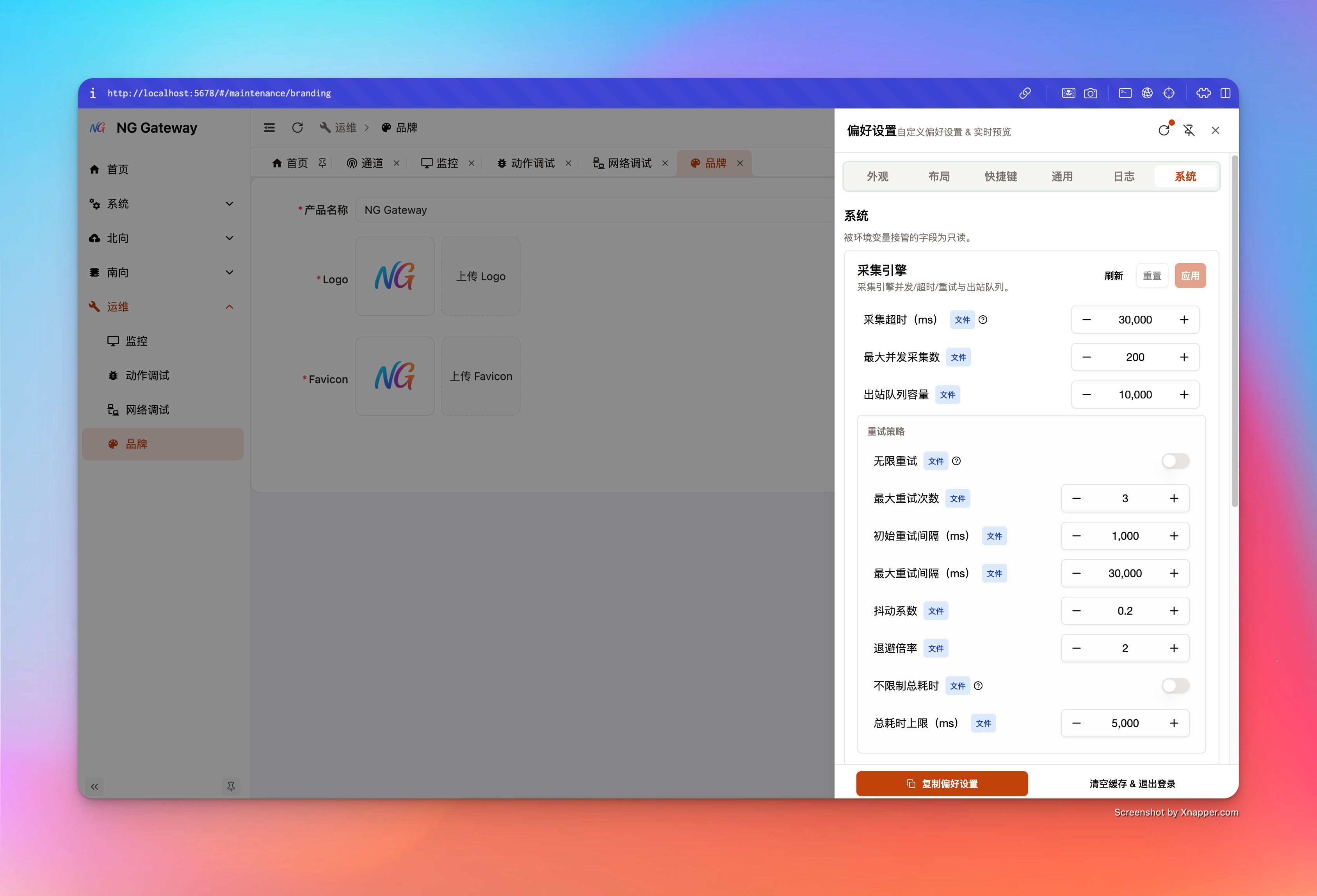
Task: Increase 最大并发采集数 with plus button
Action: (x=1184, y=357)
